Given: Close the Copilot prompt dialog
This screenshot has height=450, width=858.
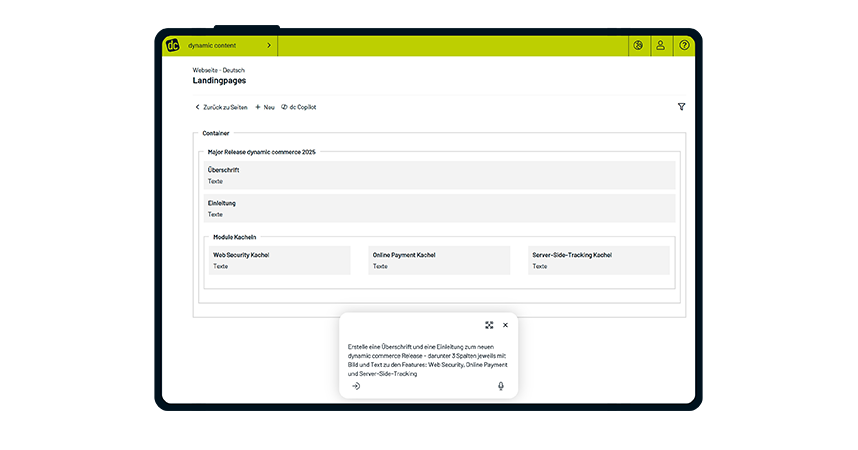Looking at the screenshot, I should (506, 325).
